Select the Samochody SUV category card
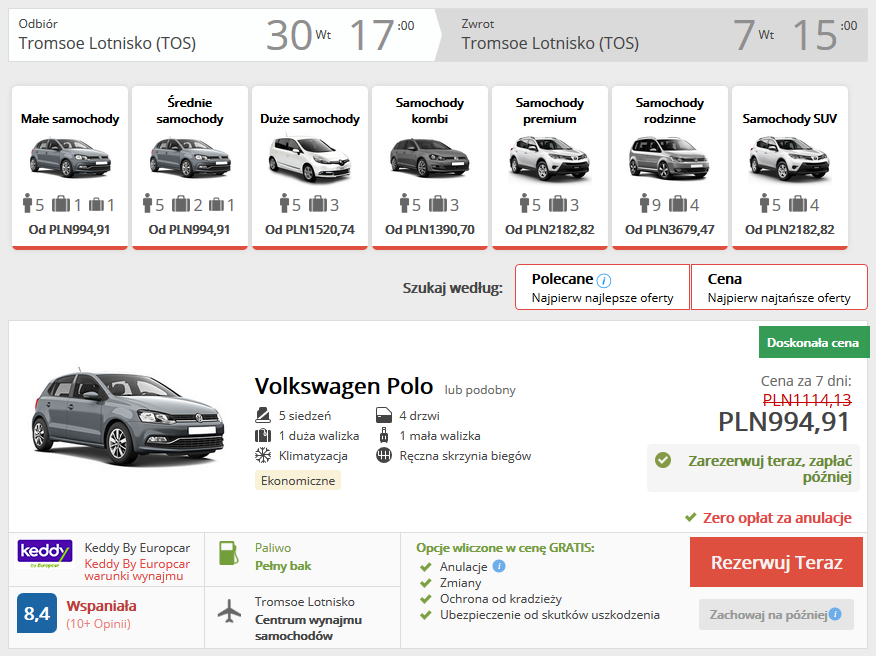The width and height of the screenshot is (876, 656). [x=789, y=166]
